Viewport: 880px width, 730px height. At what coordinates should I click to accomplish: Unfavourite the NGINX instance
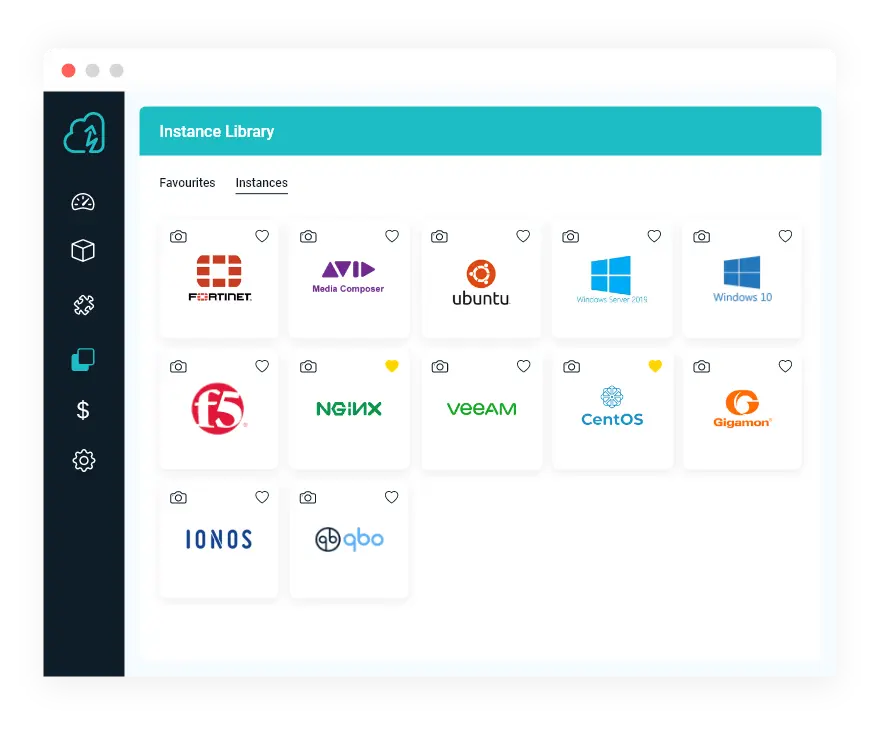pos(392,366)
